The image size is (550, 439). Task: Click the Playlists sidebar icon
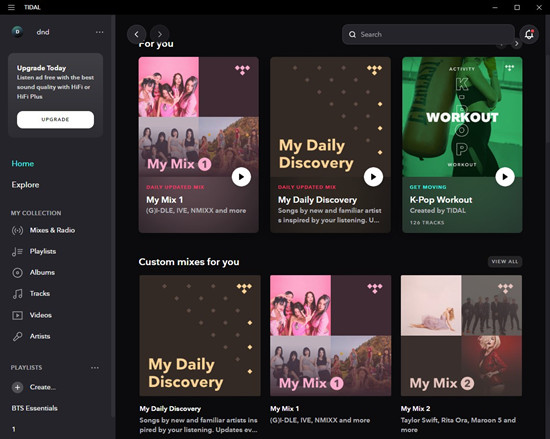(18, 251)
